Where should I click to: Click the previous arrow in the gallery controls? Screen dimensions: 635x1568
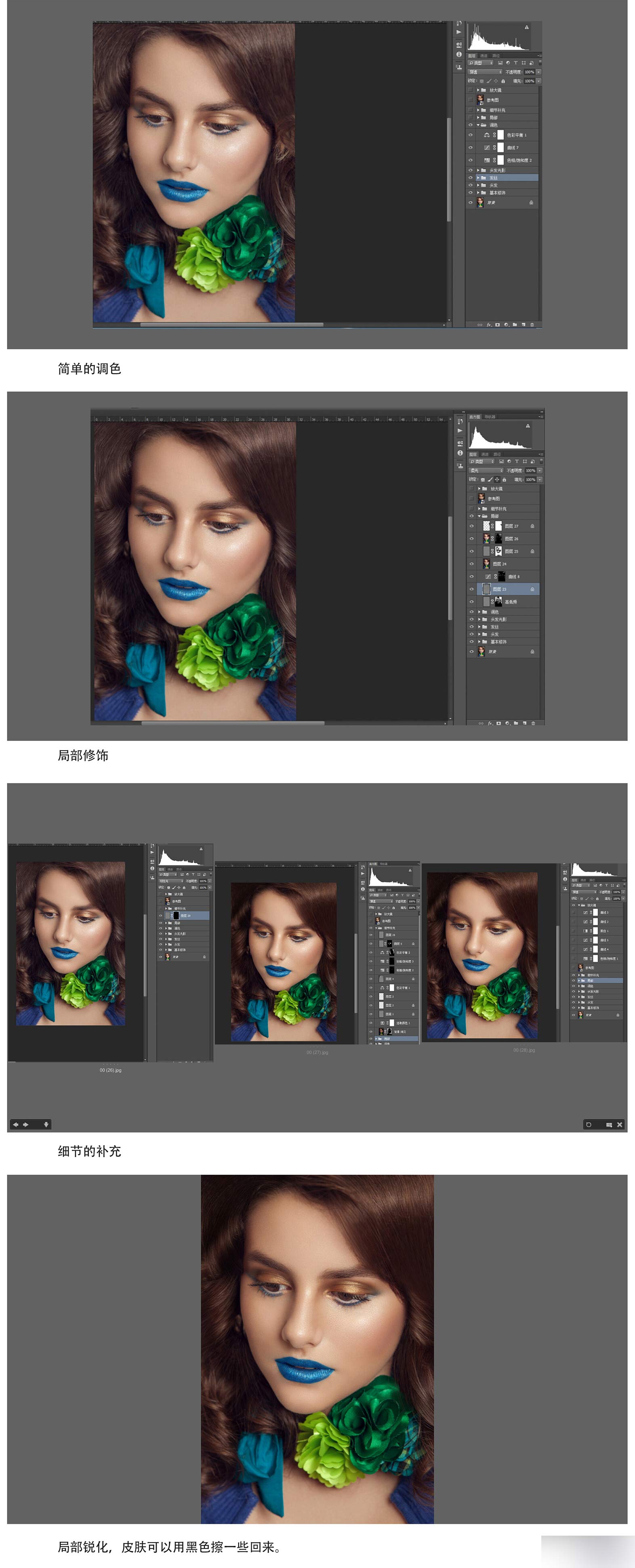(16, 1124)
